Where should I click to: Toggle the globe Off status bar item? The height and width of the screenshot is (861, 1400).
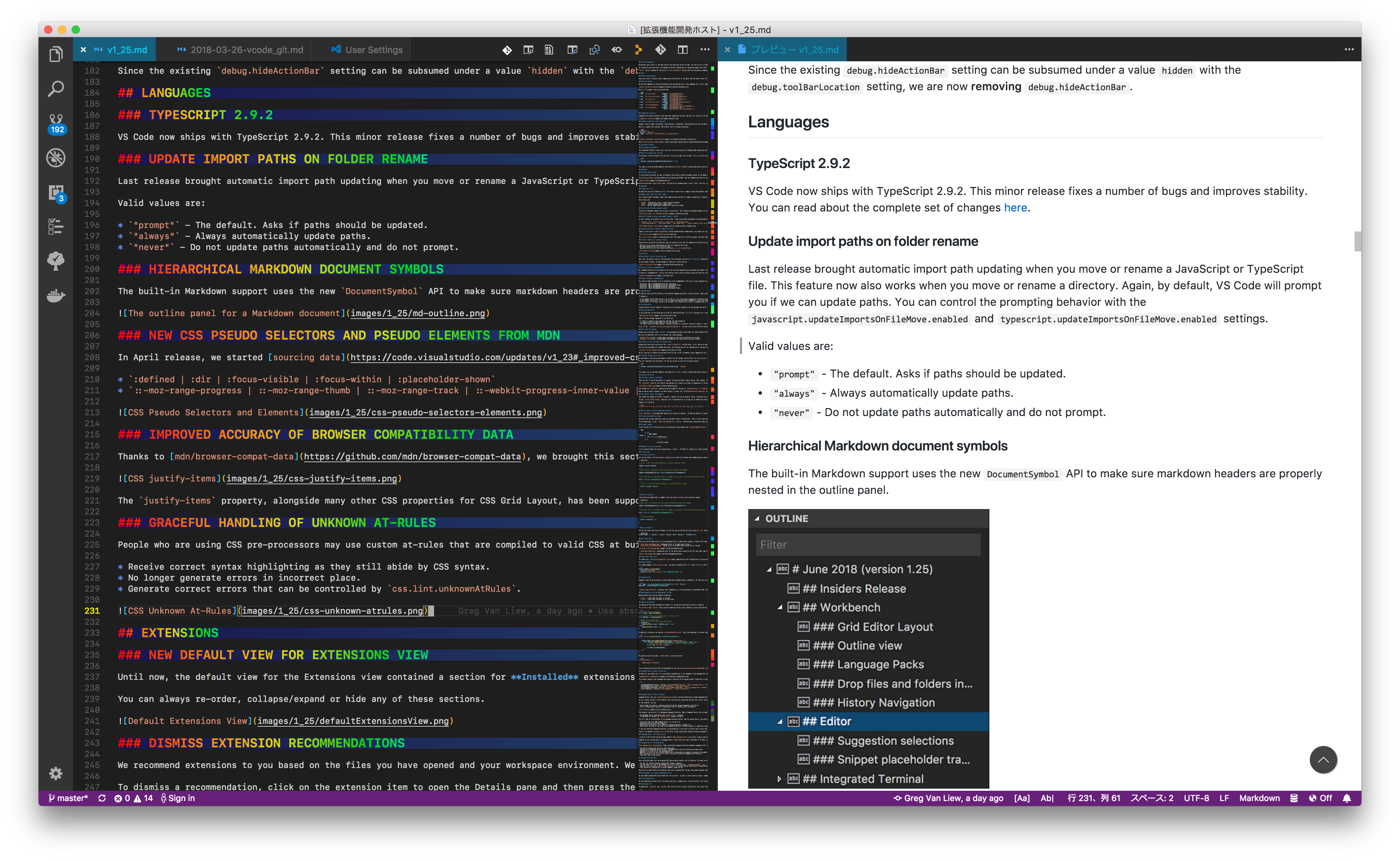[x=1320, y=798]
